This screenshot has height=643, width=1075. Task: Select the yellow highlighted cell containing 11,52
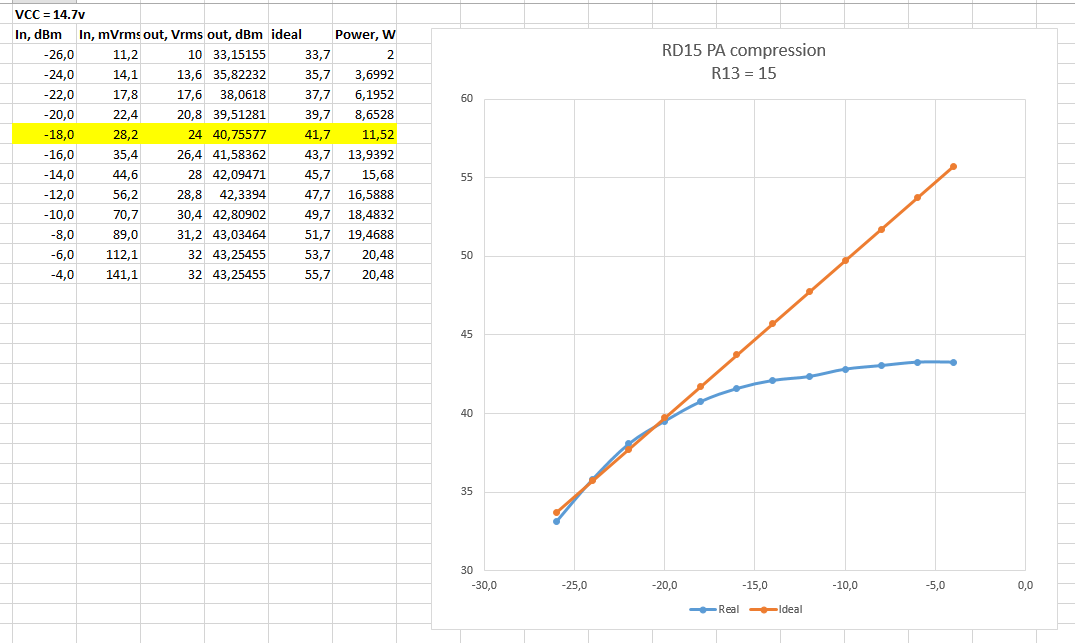365,133
